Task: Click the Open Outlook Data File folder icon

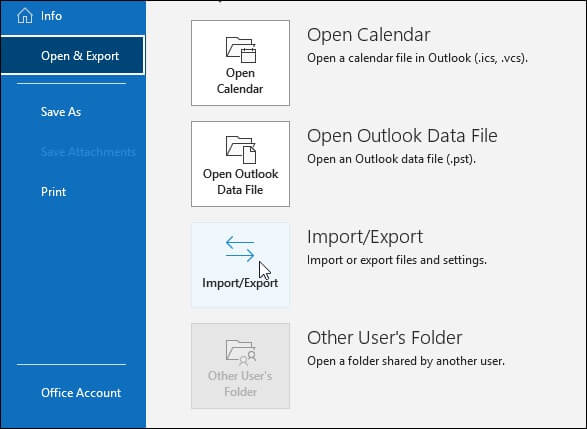Action: click(x=241, y=150)
